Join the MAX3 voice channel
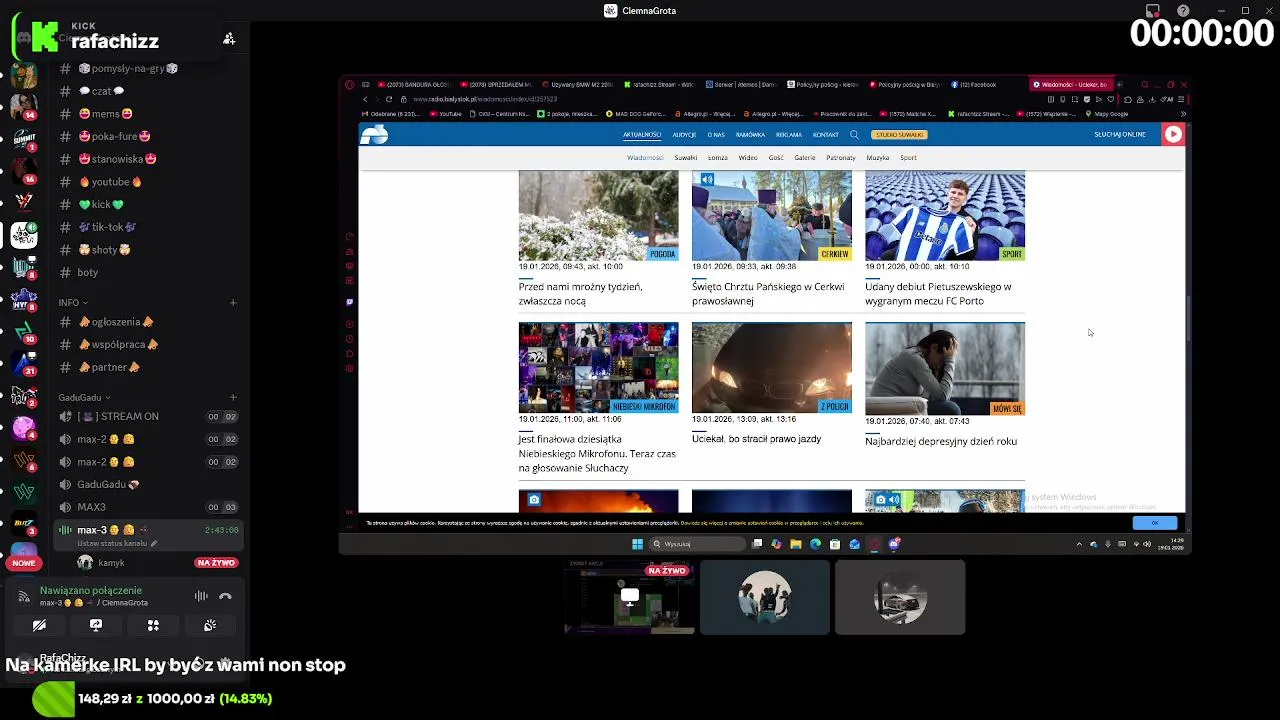This screenshot has height=720, width=1280. tap(146, 507)
